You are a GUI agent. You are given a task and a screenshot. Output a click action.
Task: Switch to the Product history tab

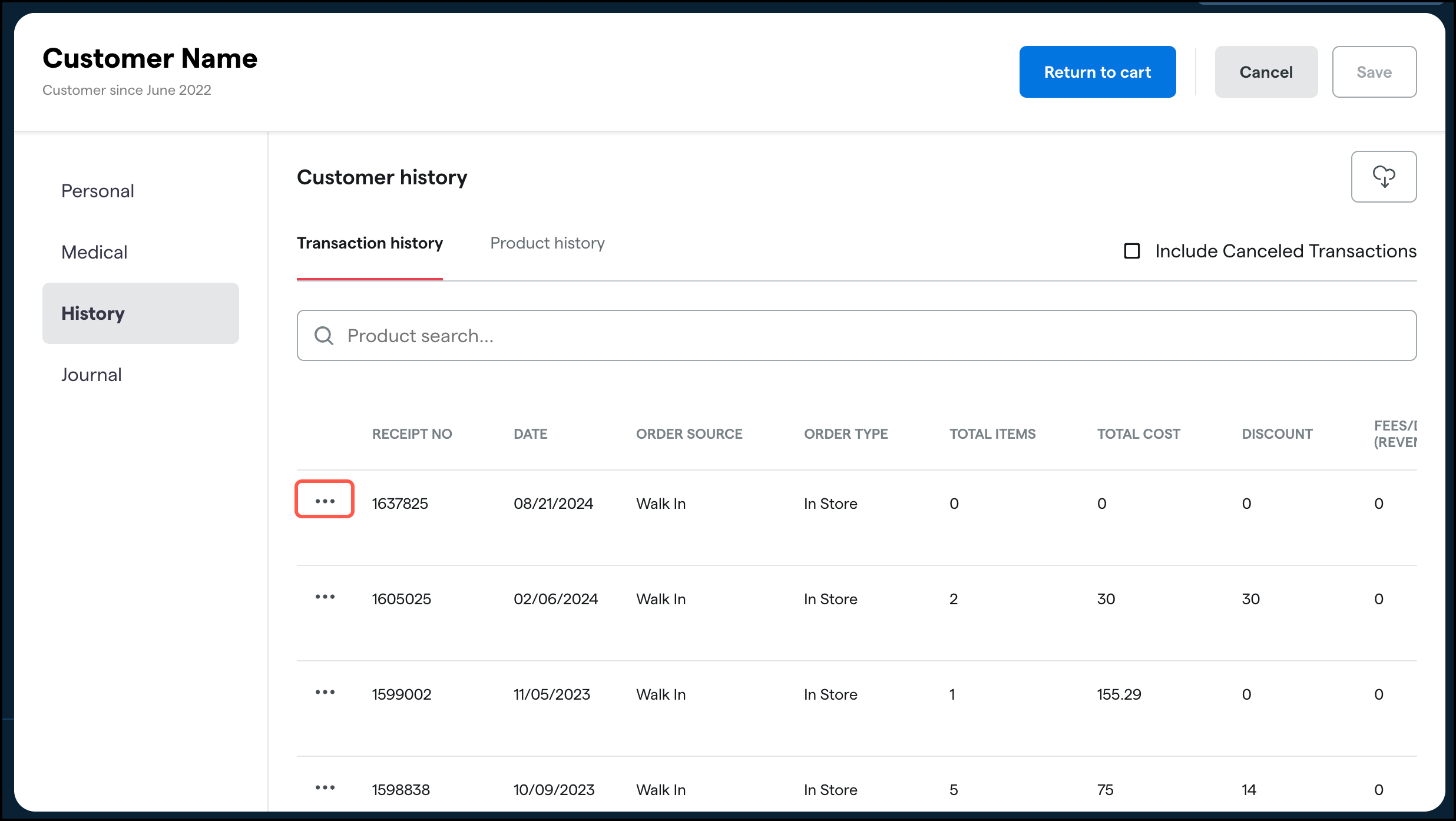[x=548, y=243]
